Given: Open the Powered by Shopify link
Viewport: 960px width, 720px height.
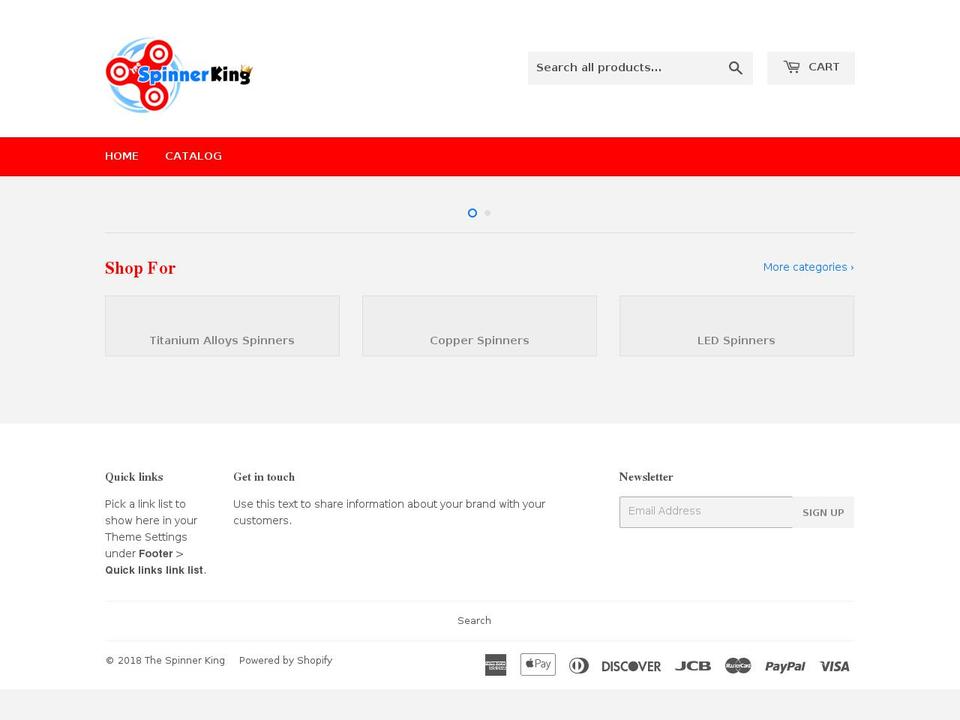Looking at the screenshot, I should [x=285, y=660].
